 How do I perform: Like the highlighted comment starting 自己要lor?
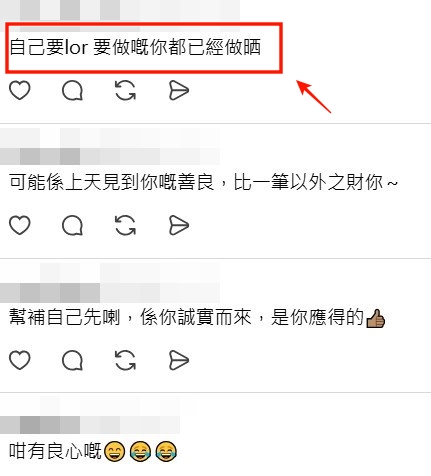point(20,90)
